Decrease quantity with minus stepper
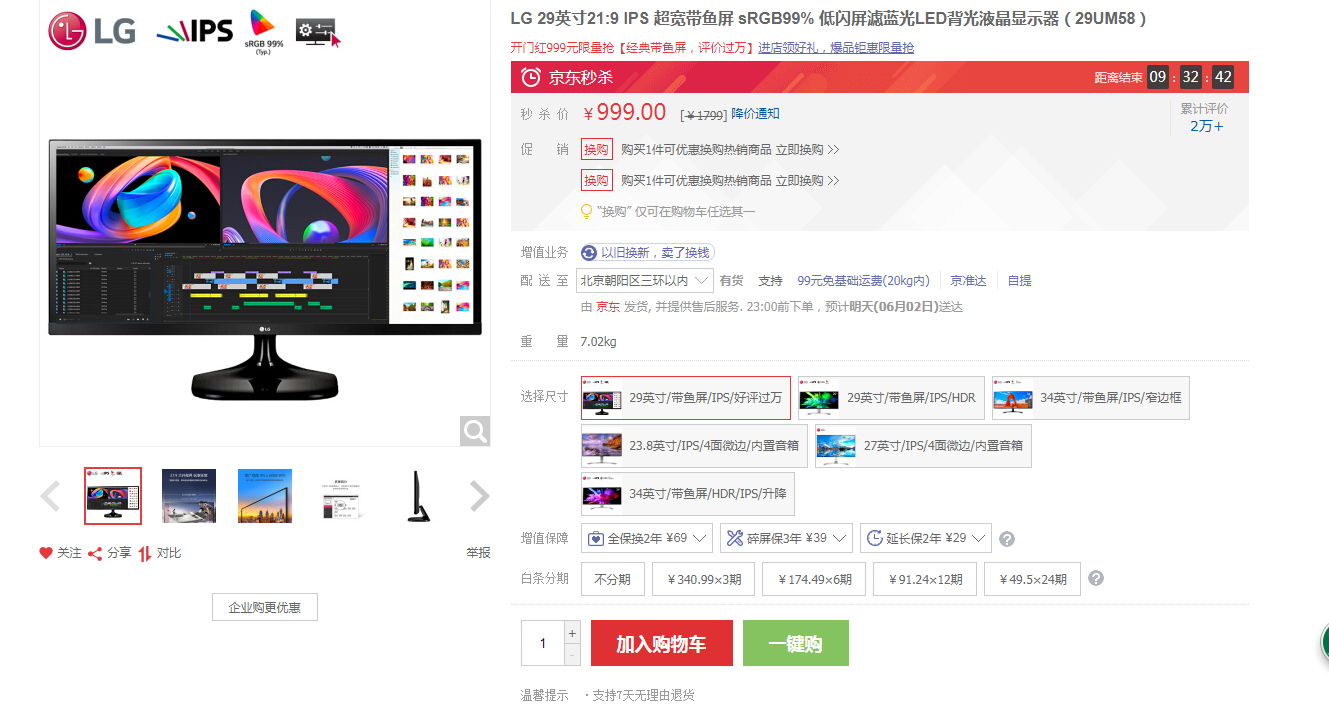1329x705 pixels. (572, 655)
